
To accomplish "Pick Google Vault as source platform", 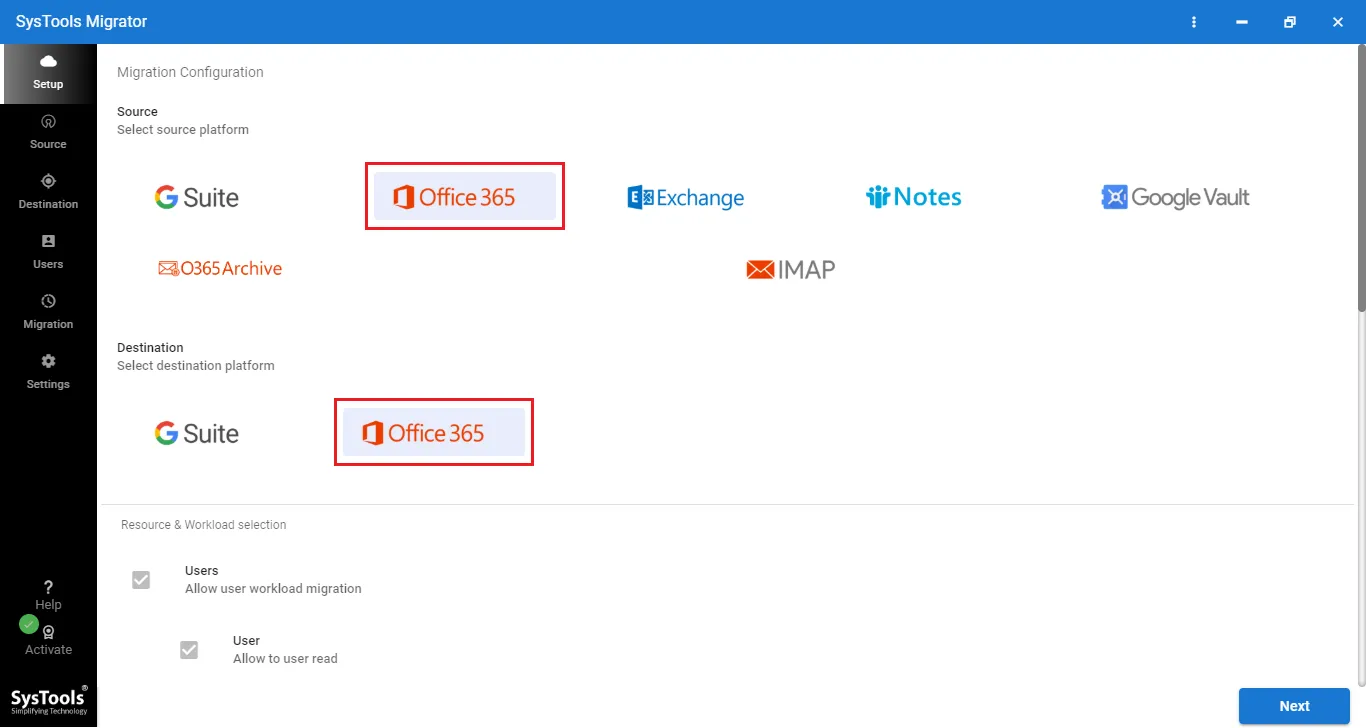I will pyautogui.click(x=1176, y=197).
